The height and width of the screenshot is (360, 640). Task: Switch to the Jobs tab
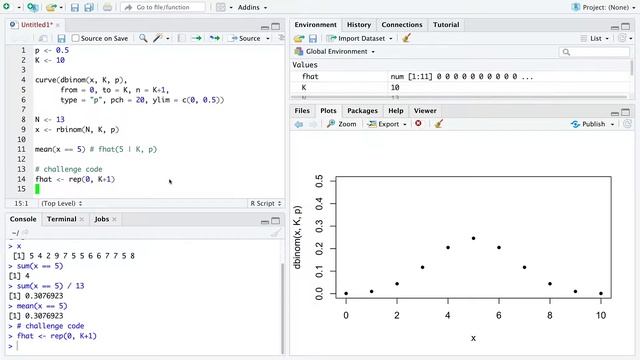point(102,219)
